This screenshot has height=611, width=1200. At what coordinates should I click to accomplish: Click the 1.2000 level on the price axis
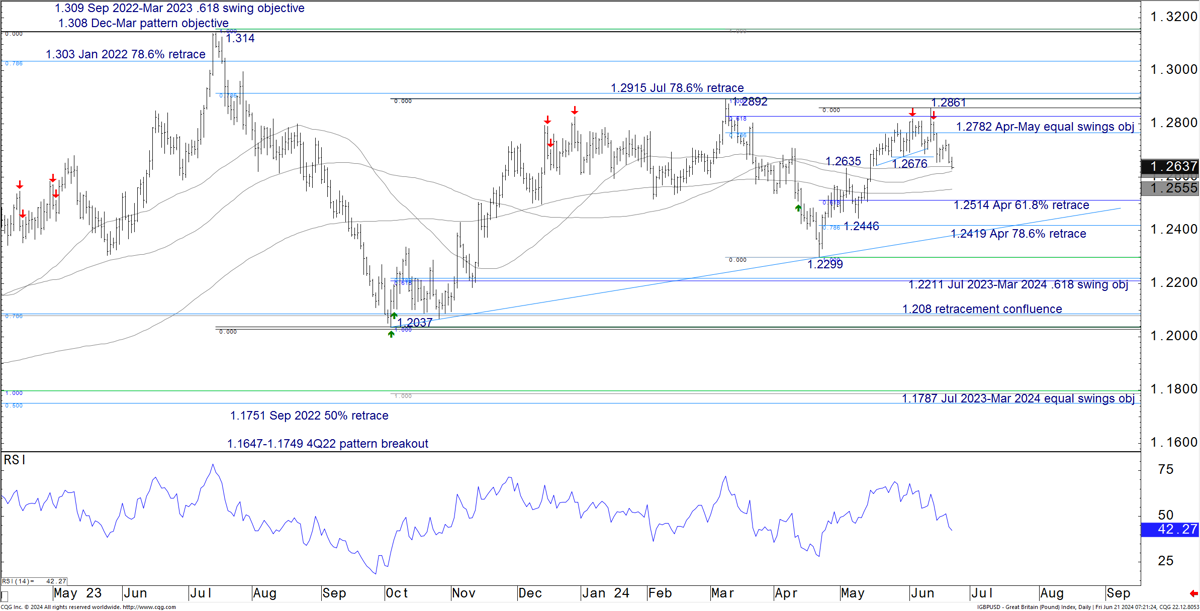click(1172, 335)
